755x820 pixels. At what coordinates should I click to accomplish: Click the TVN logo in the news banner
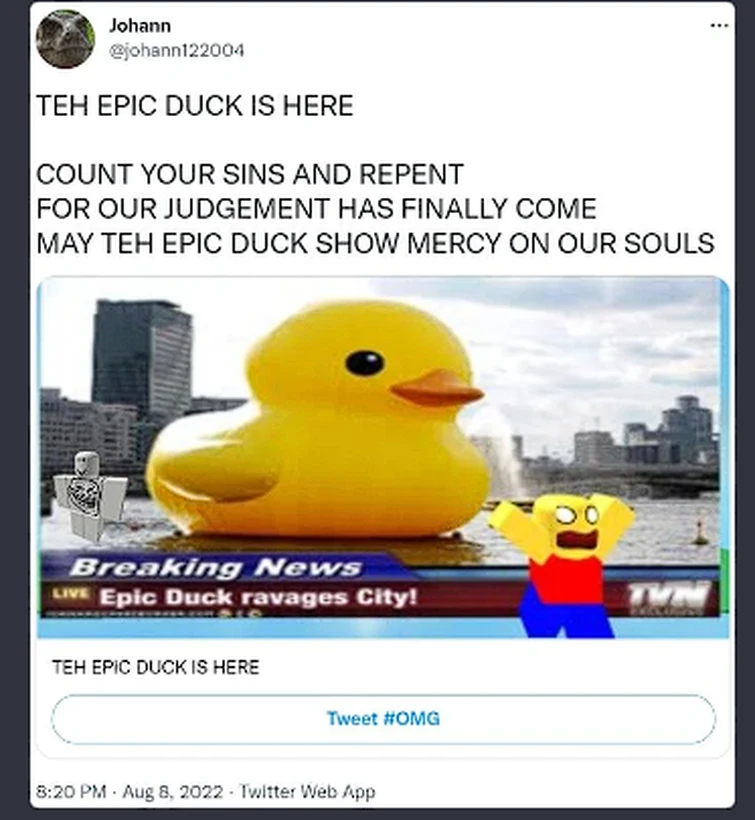tap(668, 596)
